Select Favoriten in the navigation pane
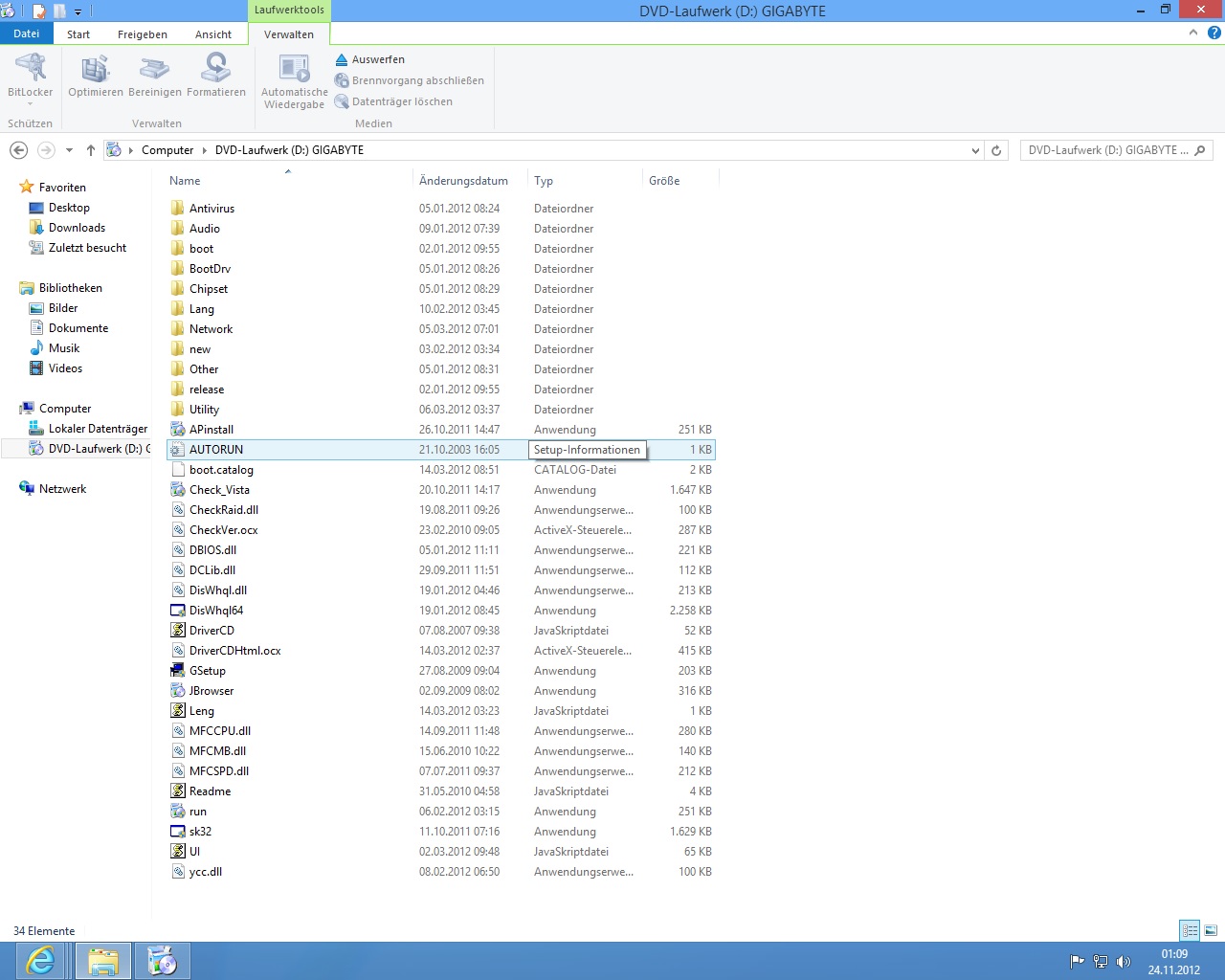1225x980 pixels. [x=62, y=188]
